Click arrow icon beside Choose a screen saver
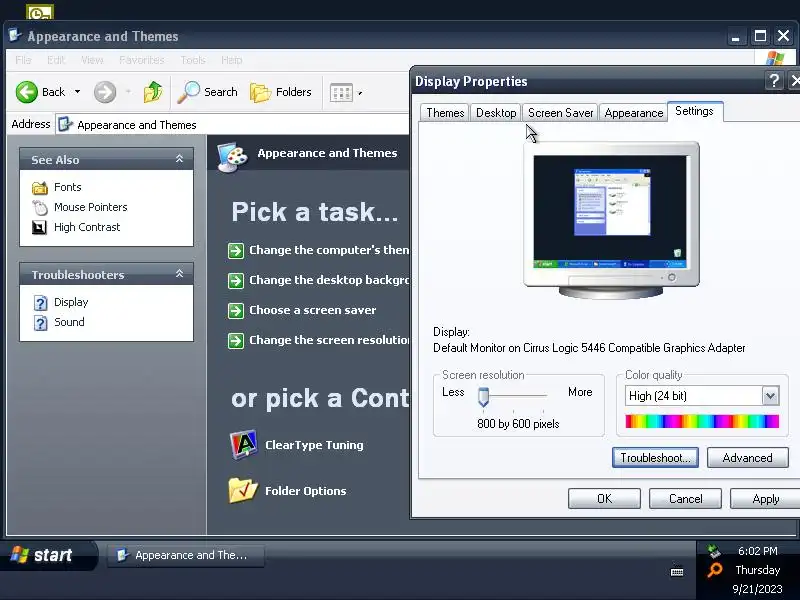This screenshot has height=600, width=800. click(236, 310)
